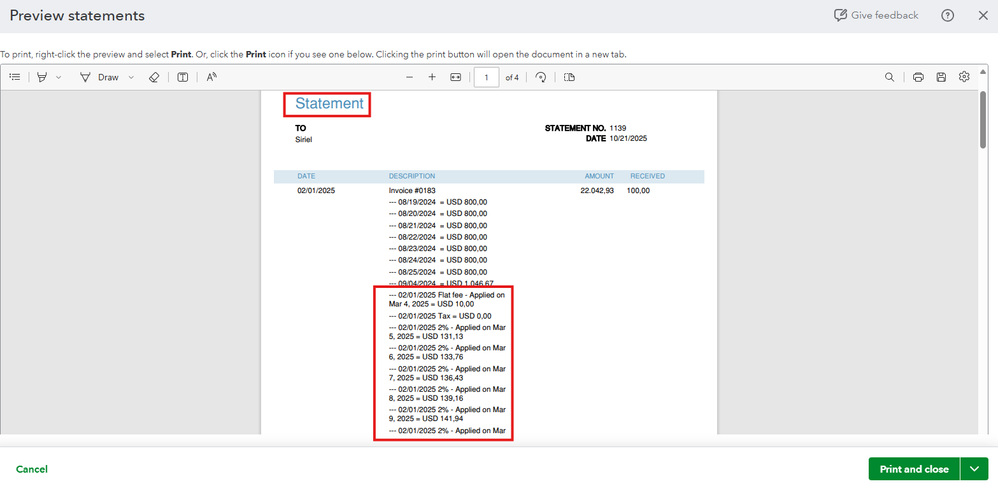Screen dimensions: 998x488
Task: Switch page view layout
Action: click(x=570, y=77)
